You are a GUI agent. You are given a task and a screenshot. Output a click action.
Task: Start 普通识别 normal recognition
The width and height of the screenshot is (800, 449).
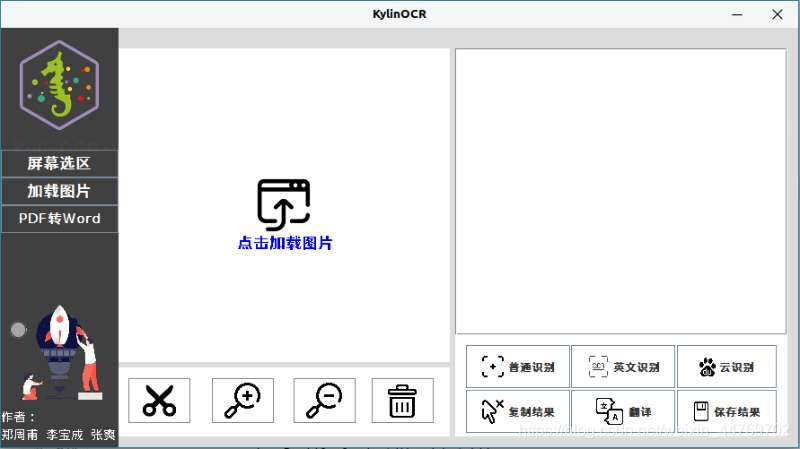point(518,366)
